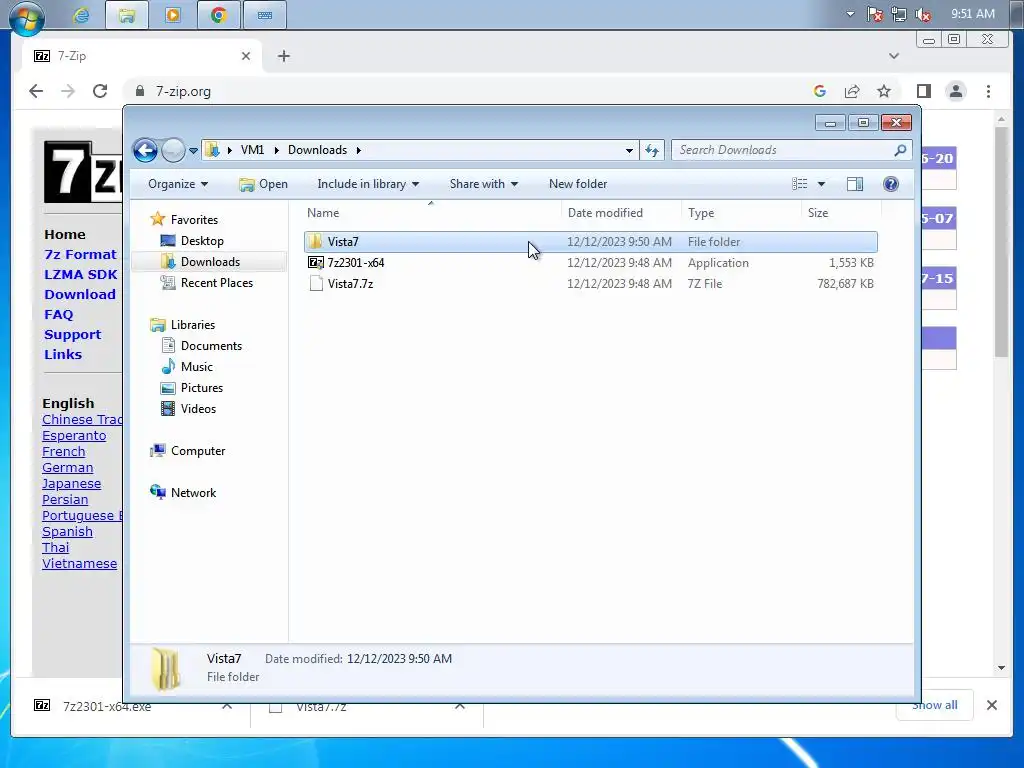
Task: Select the 7z2301-x64 application file
Action: 590,263
